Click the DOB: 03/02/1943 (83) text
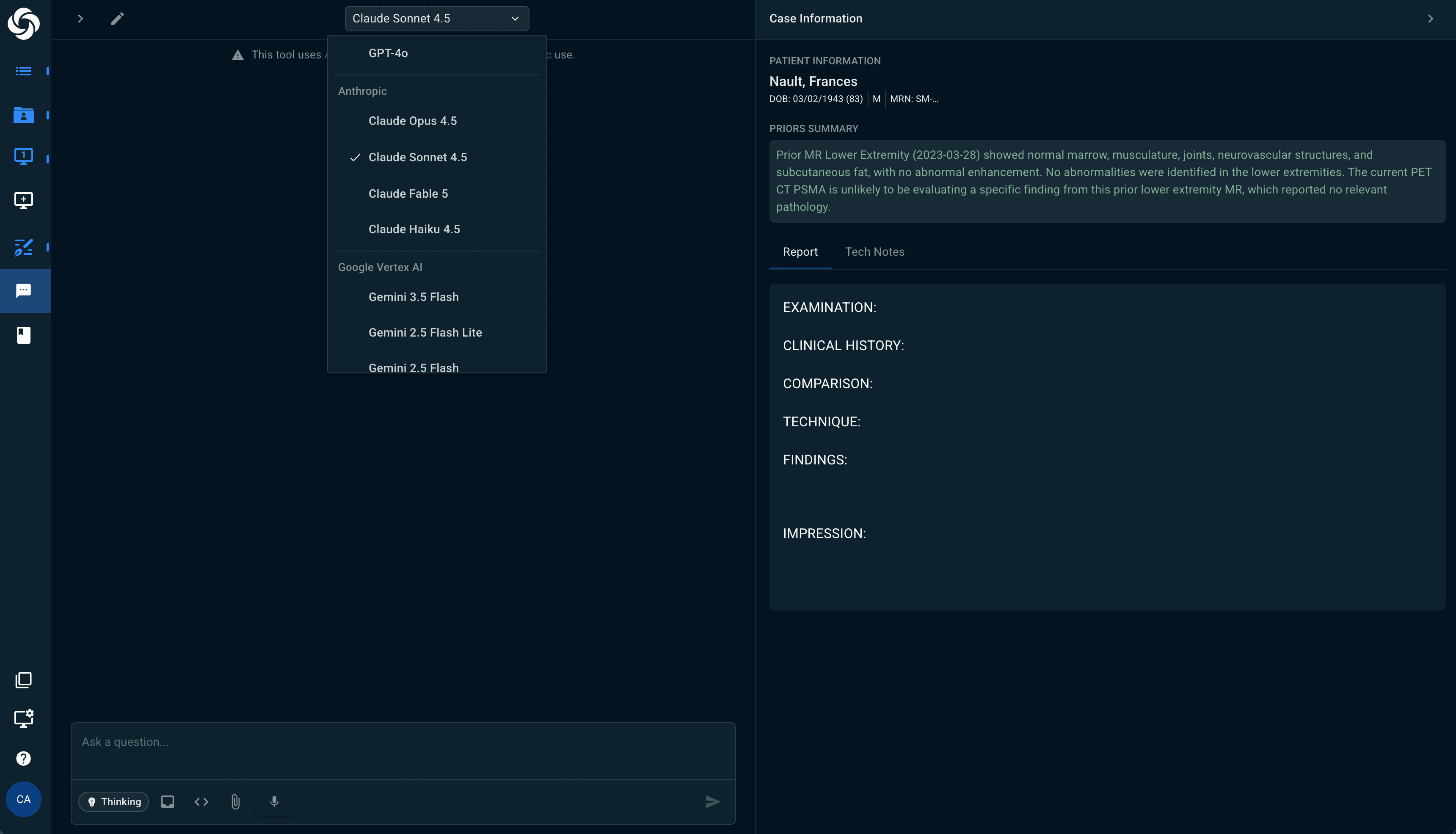 [816, 99]
